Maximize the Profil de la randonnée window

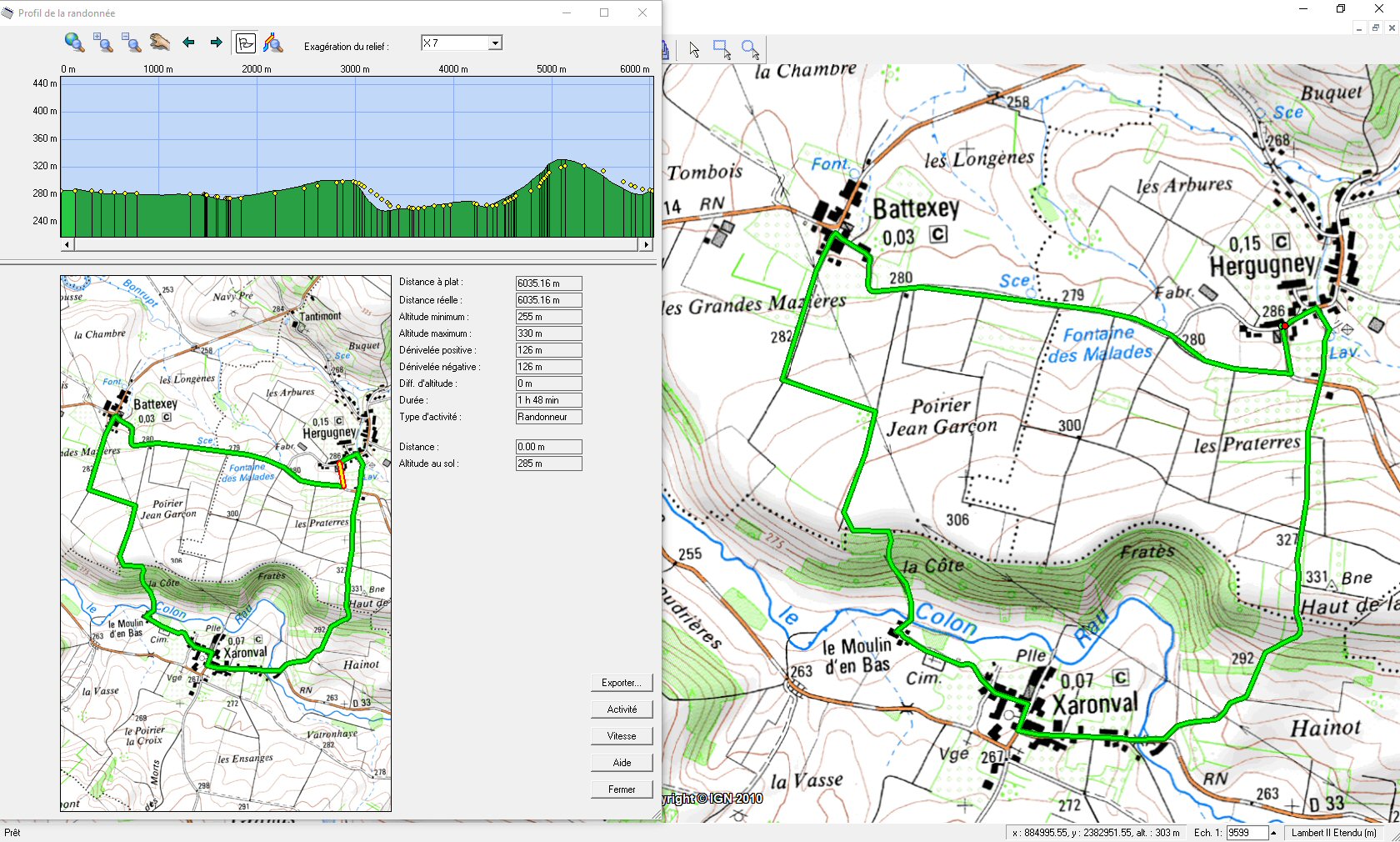point(604,13)
